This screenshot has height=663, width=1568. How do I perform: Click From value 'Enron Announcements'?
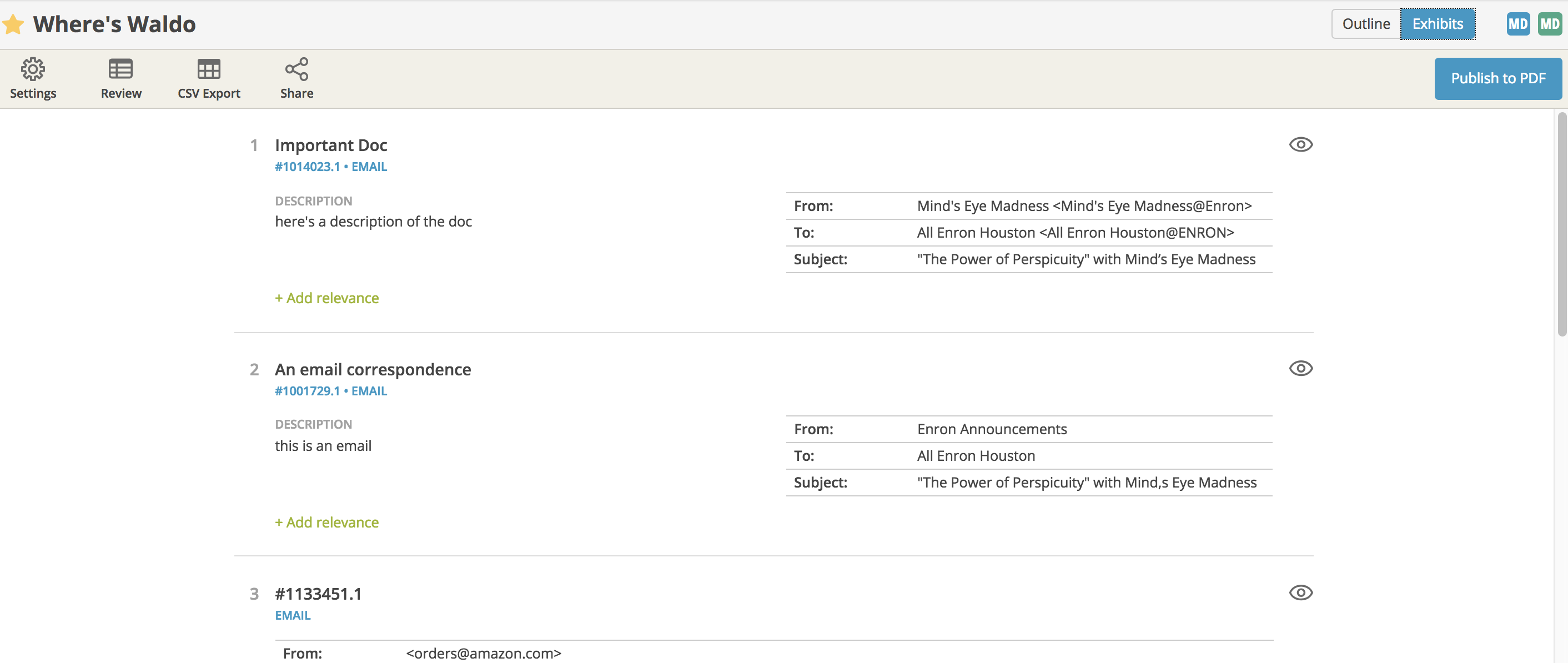[992, 429]
